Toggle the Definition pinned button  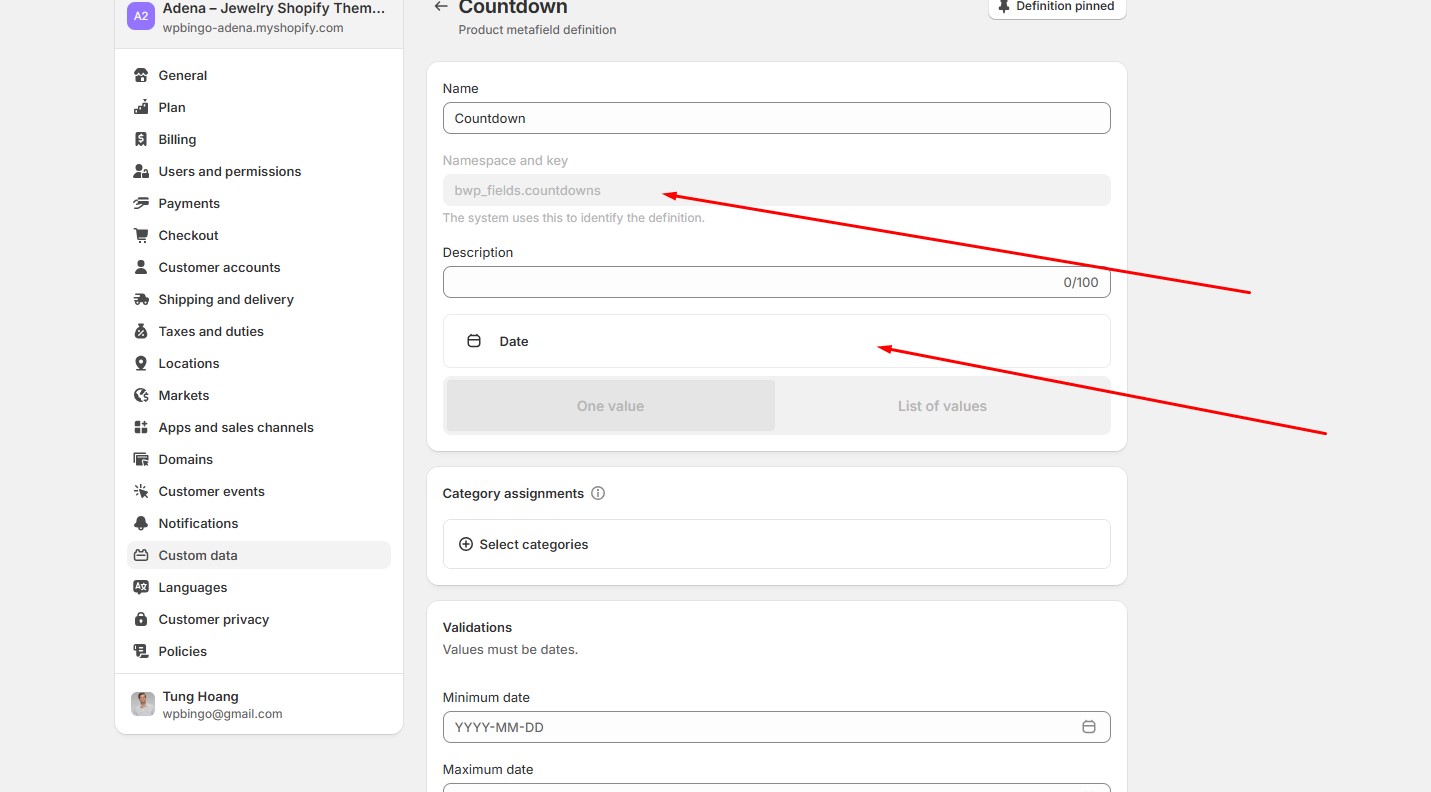(x=1057, y=7)
